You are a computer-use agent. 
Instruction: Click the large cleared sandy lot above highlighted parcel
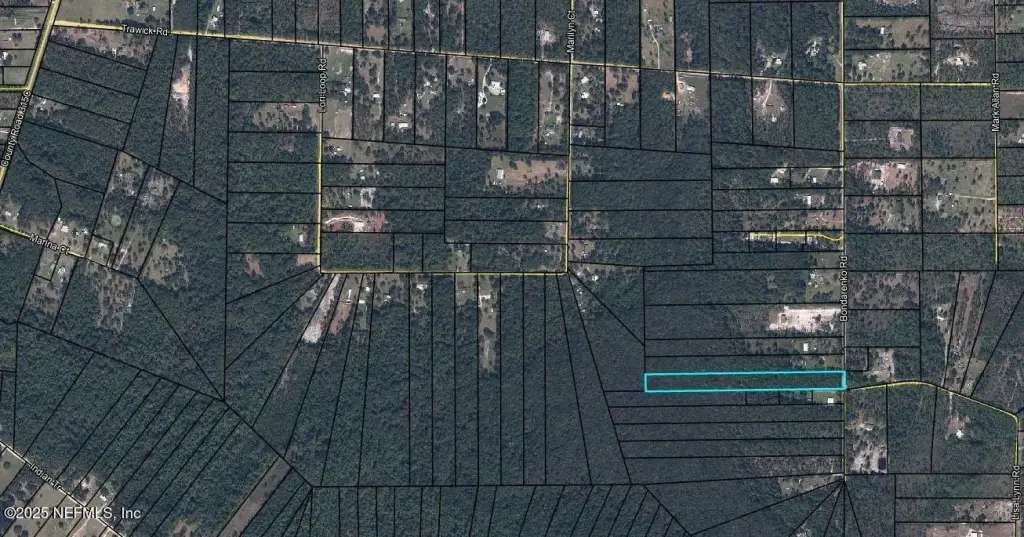coord(803,319)
